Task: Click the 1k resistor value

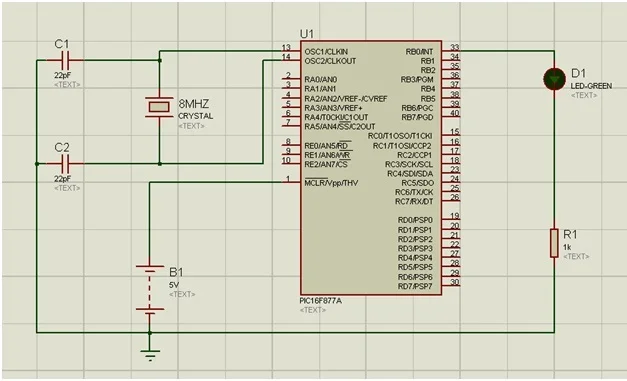Action: pos(567,247)
